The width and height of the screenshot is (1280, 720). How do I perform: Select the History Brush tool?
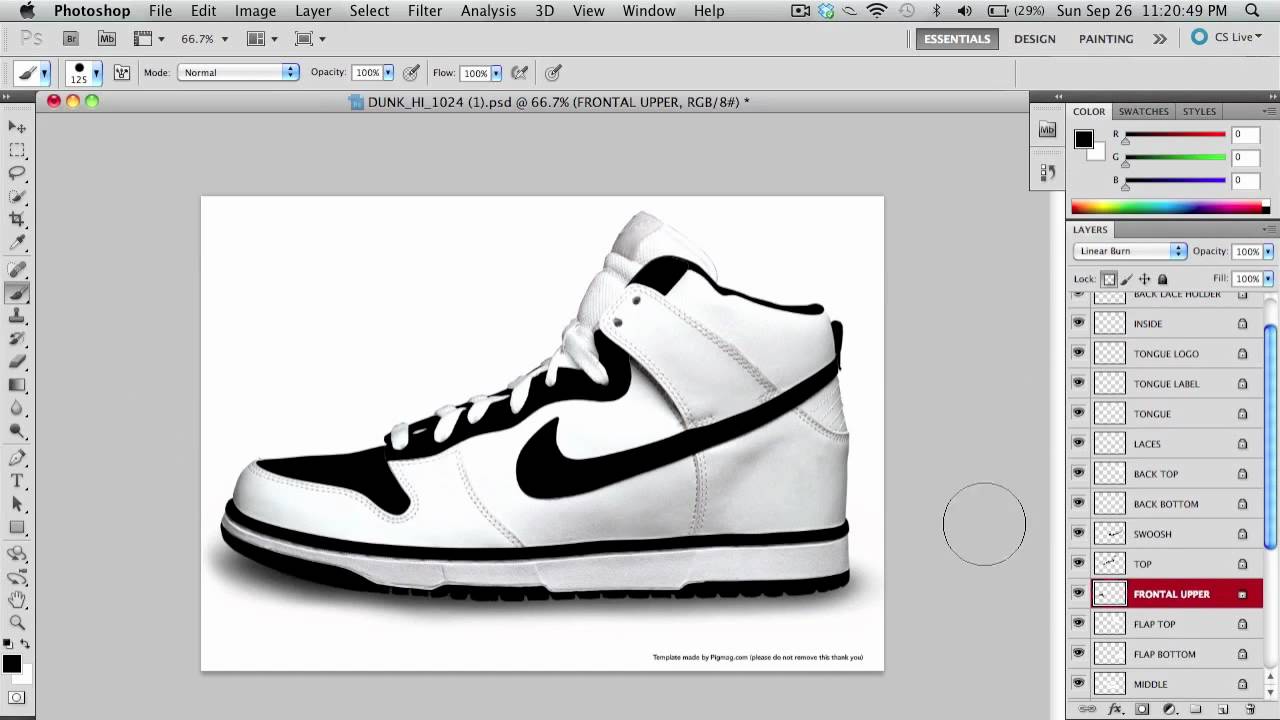[17, 339]
